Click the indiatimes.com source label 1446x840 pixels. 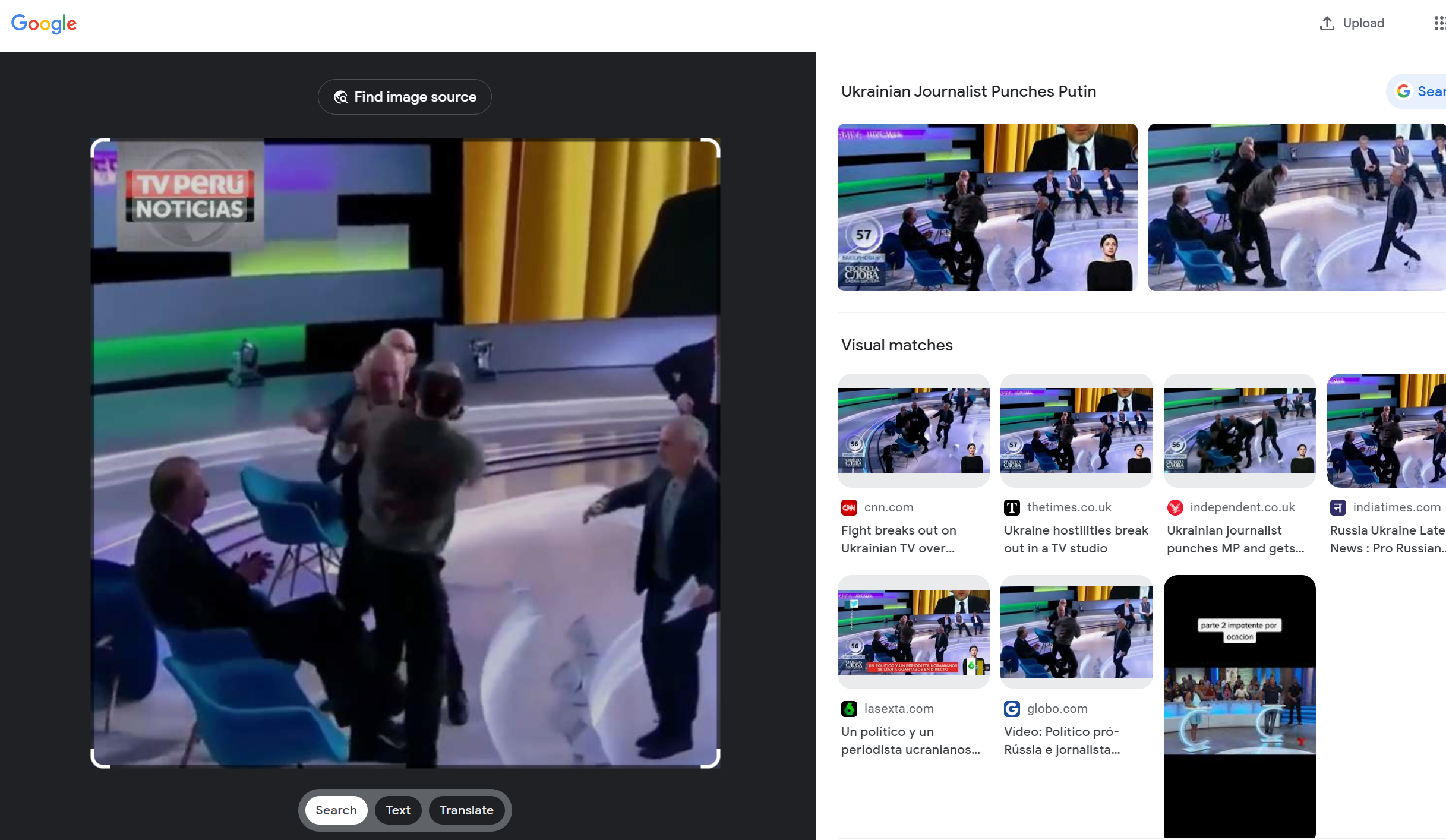point(1397,507)
